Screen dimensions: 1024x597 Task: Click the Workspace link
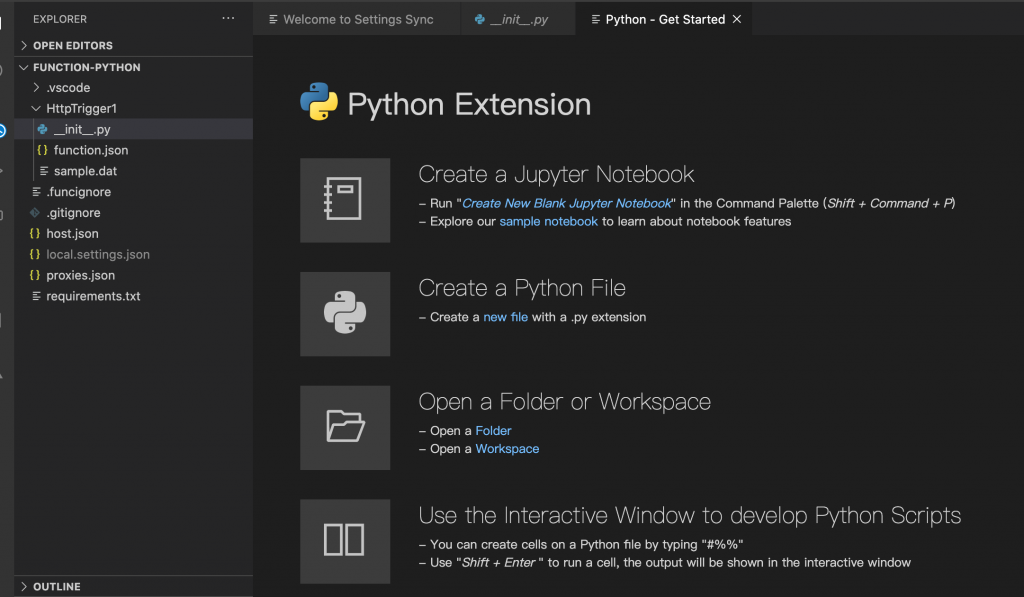(507, 449)
